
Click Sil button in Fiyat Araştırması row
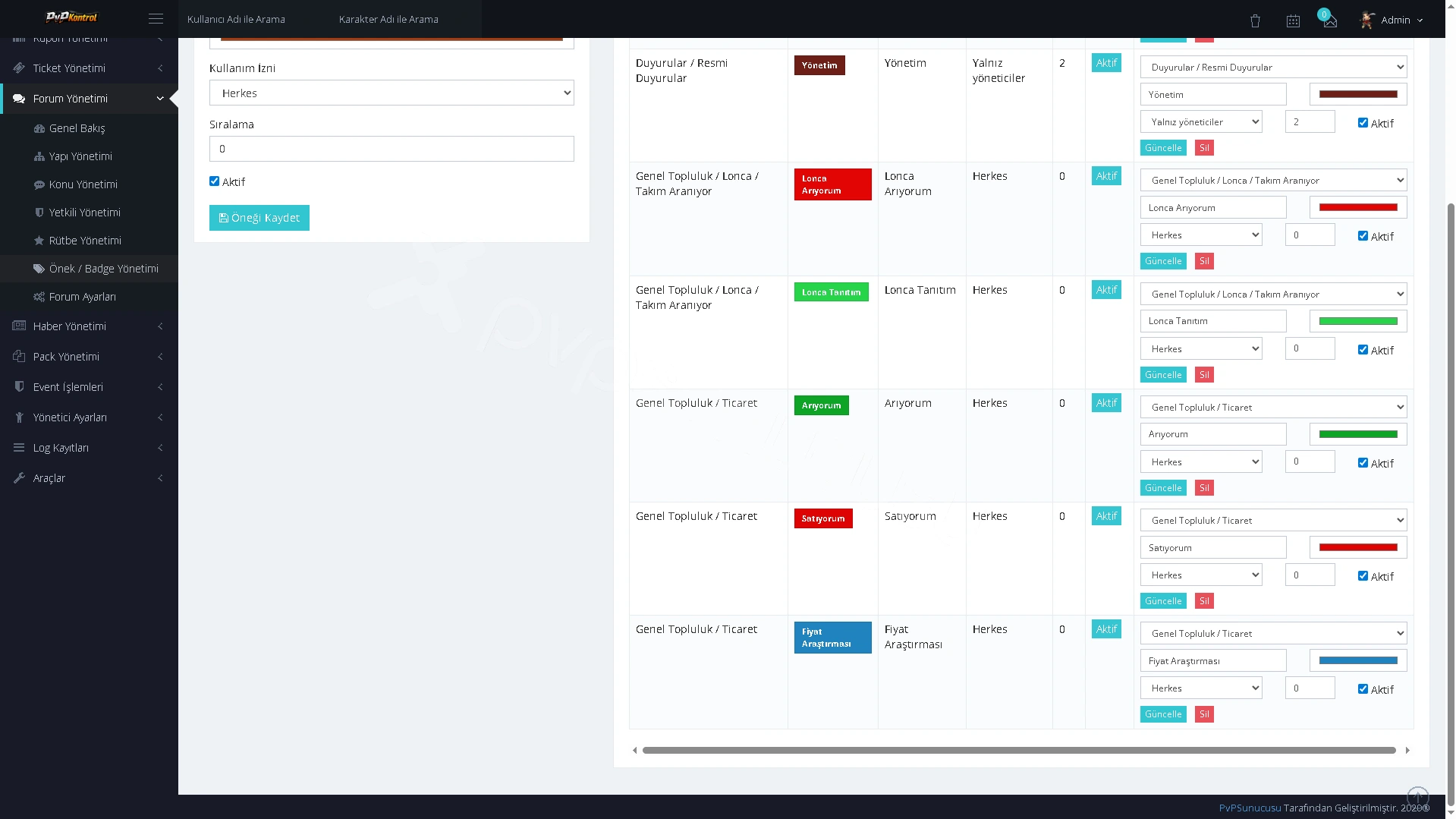pyautogui.click(x=1204, y=714)
